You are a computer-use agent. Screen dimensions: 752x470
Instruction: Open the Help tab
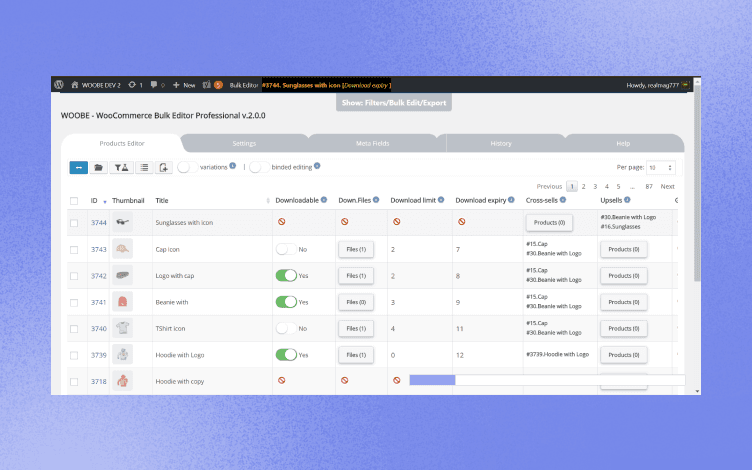pos(623,143)
